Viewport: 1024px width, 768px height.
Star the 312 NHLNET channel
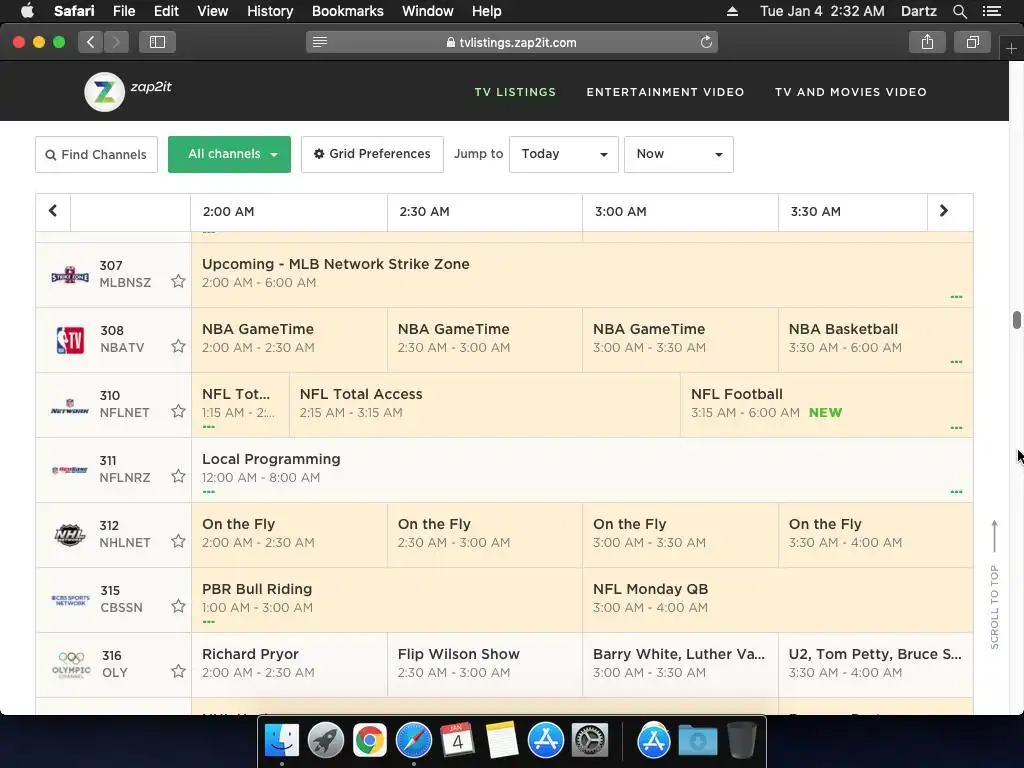[x=178, y=541]
